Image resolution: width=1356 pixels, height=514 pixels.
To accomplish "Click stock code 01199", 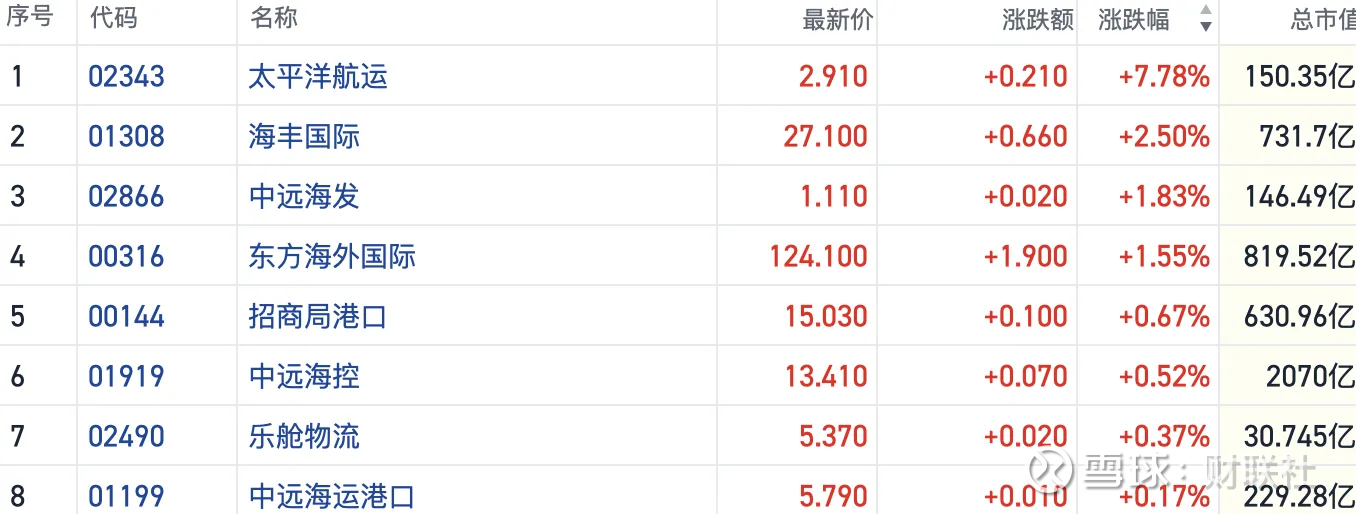I will [x=126, y=496].
